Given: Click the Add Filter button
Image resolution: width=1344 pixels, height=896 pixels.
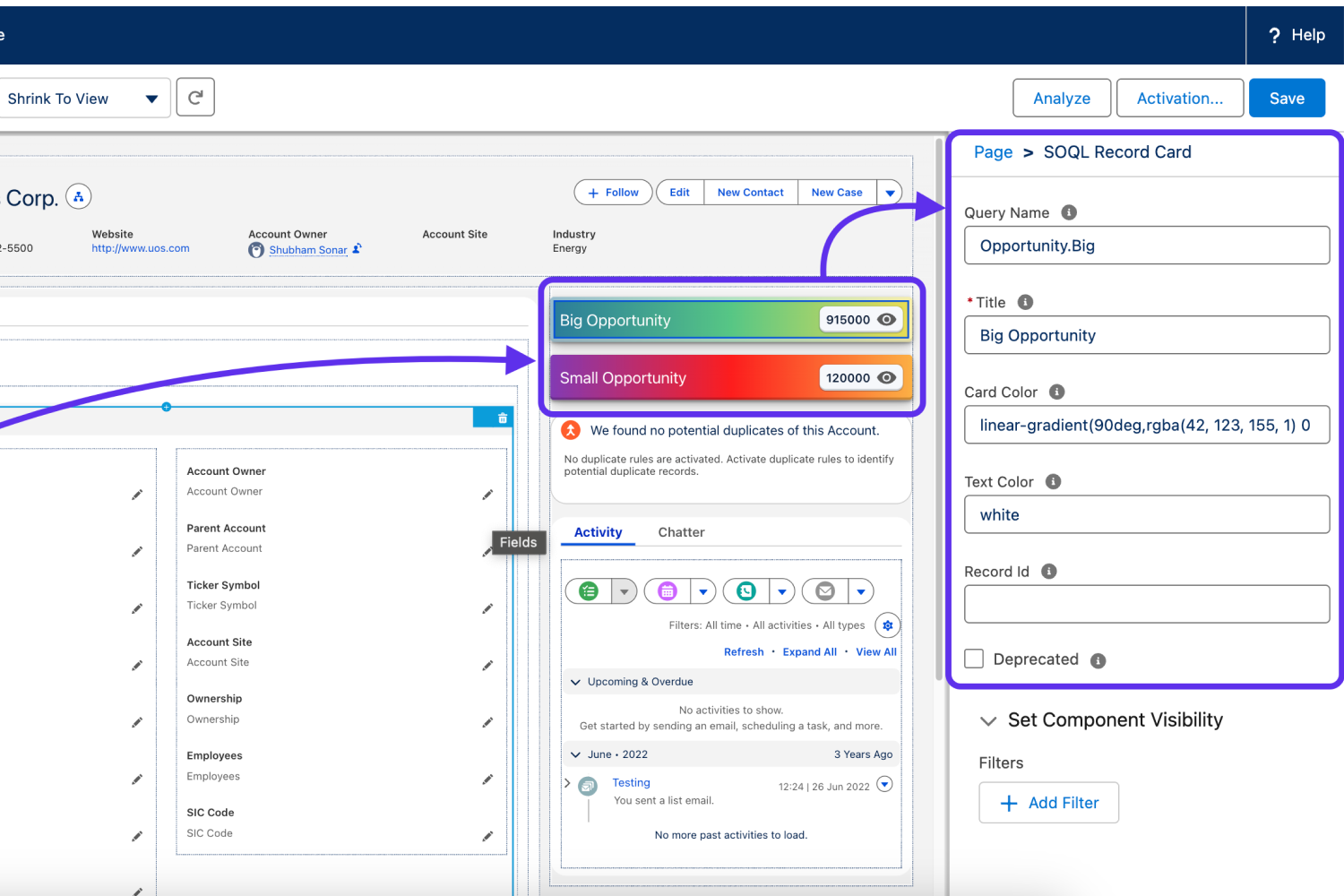Looking at the screenshot, I should coord(1048,803).
